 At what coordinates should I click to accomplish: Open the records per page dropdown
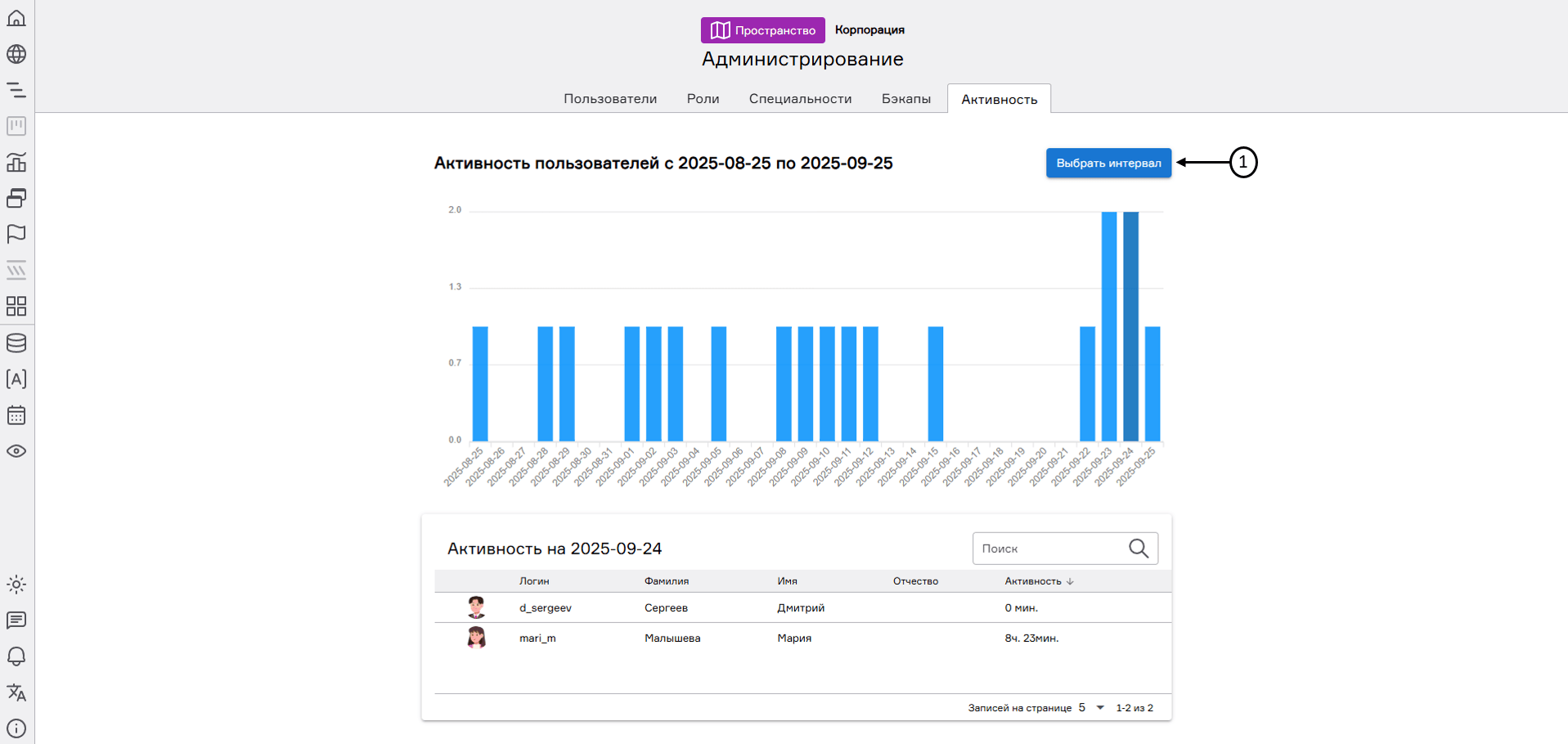point(1091,708)
